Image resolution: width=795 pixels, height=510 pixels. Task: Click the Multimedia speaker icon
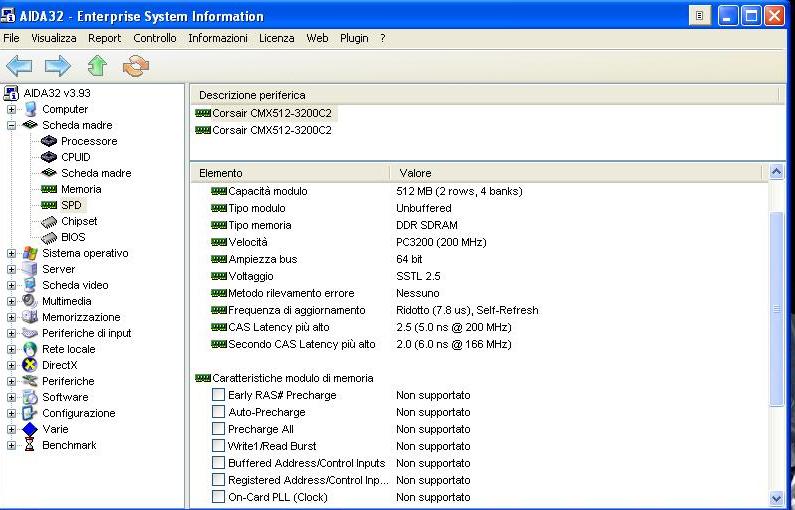[30, 301]
